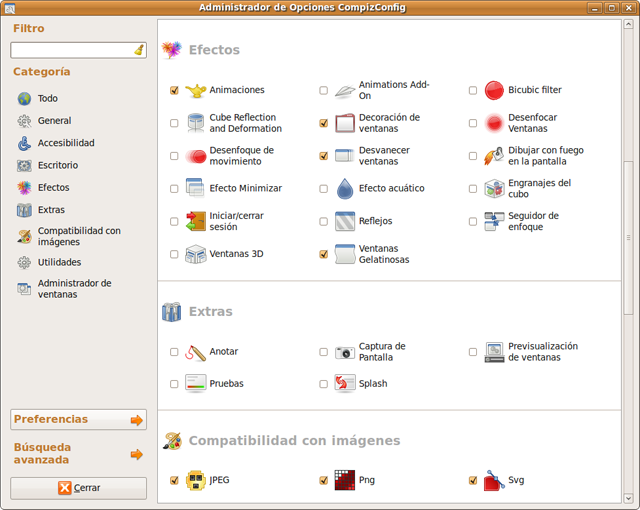The height and width of the screenshot is (510, 640).
Task: Click the Filtro search text field
Action: click(70, 49)
